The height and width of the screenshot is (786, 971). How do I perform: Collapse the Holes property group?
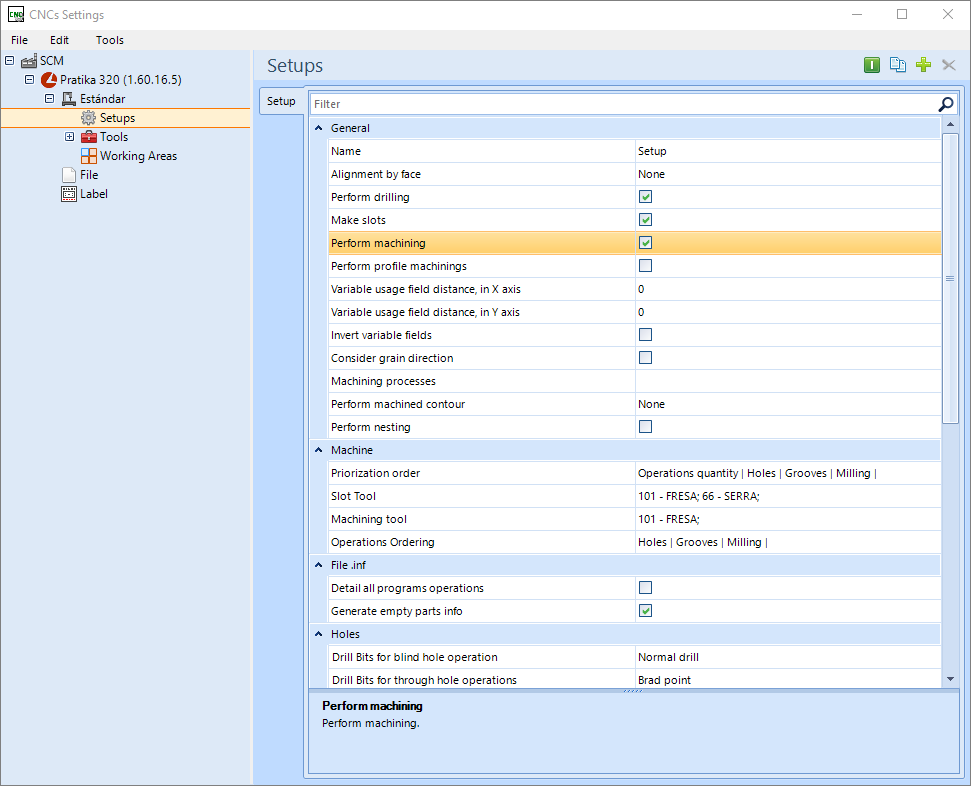point(319,634)
